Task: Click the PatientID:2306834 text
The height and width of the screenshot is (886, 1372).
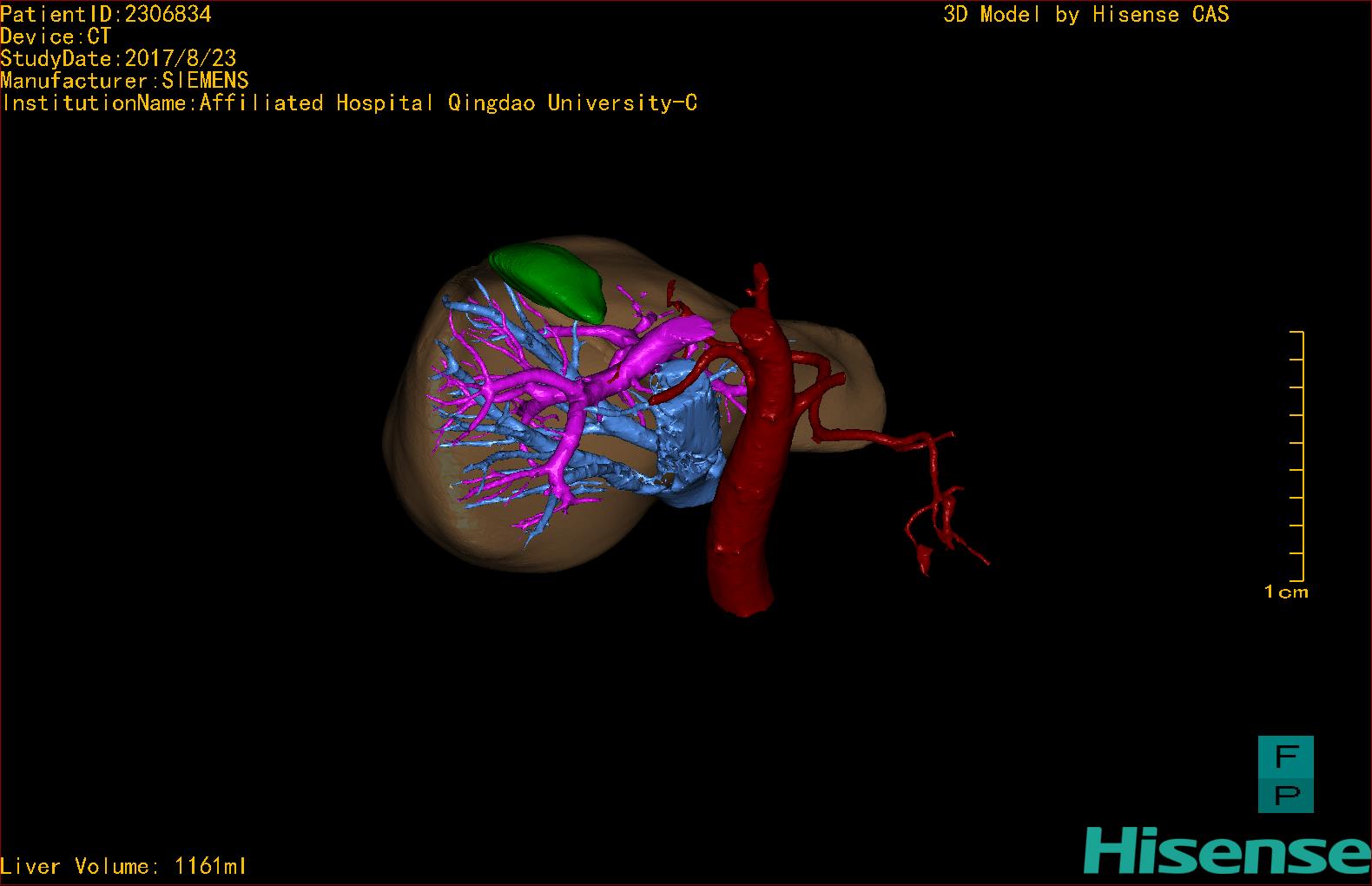Action: point(106,14)
